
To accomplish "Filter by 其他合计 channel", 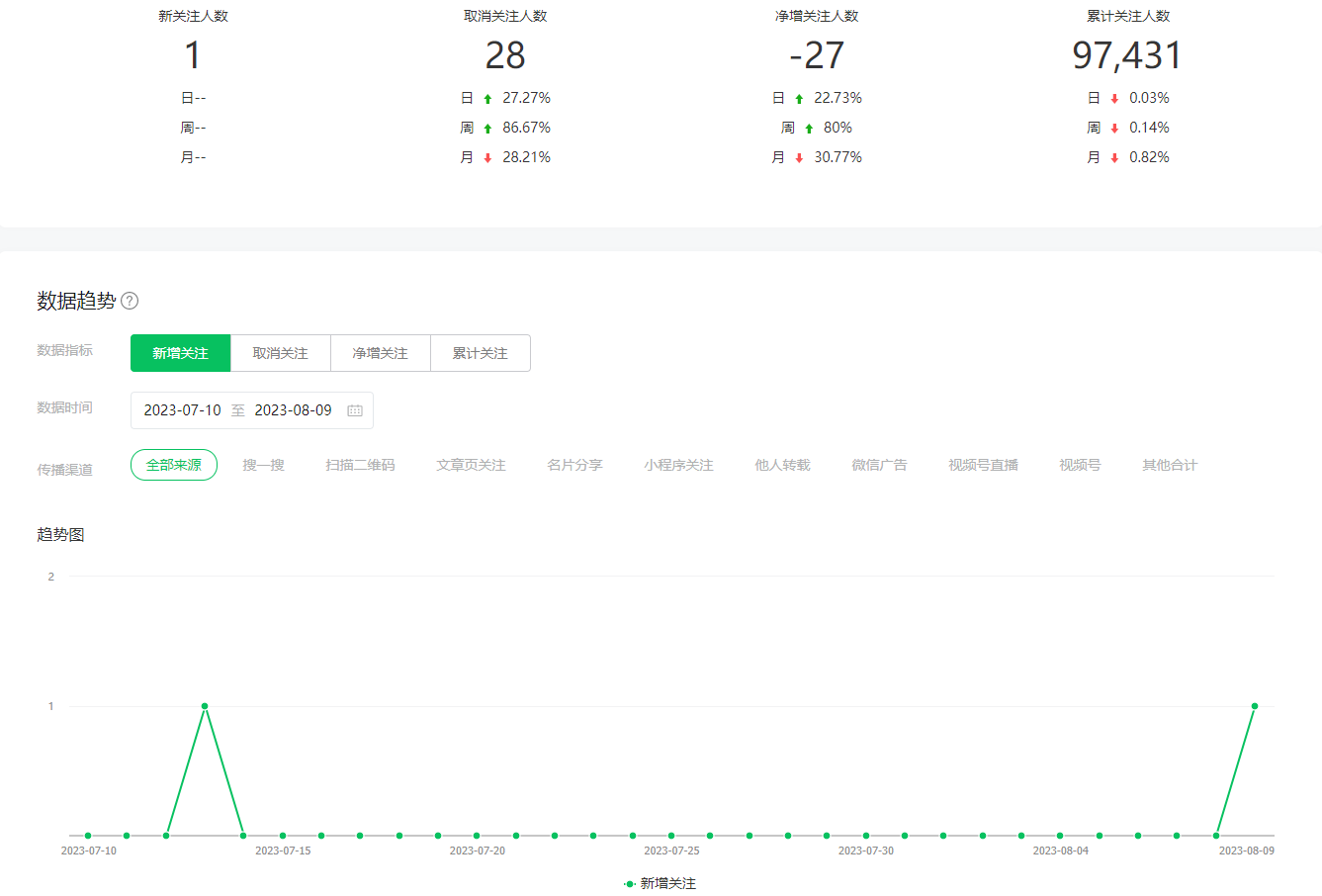I will [1170, 465].
